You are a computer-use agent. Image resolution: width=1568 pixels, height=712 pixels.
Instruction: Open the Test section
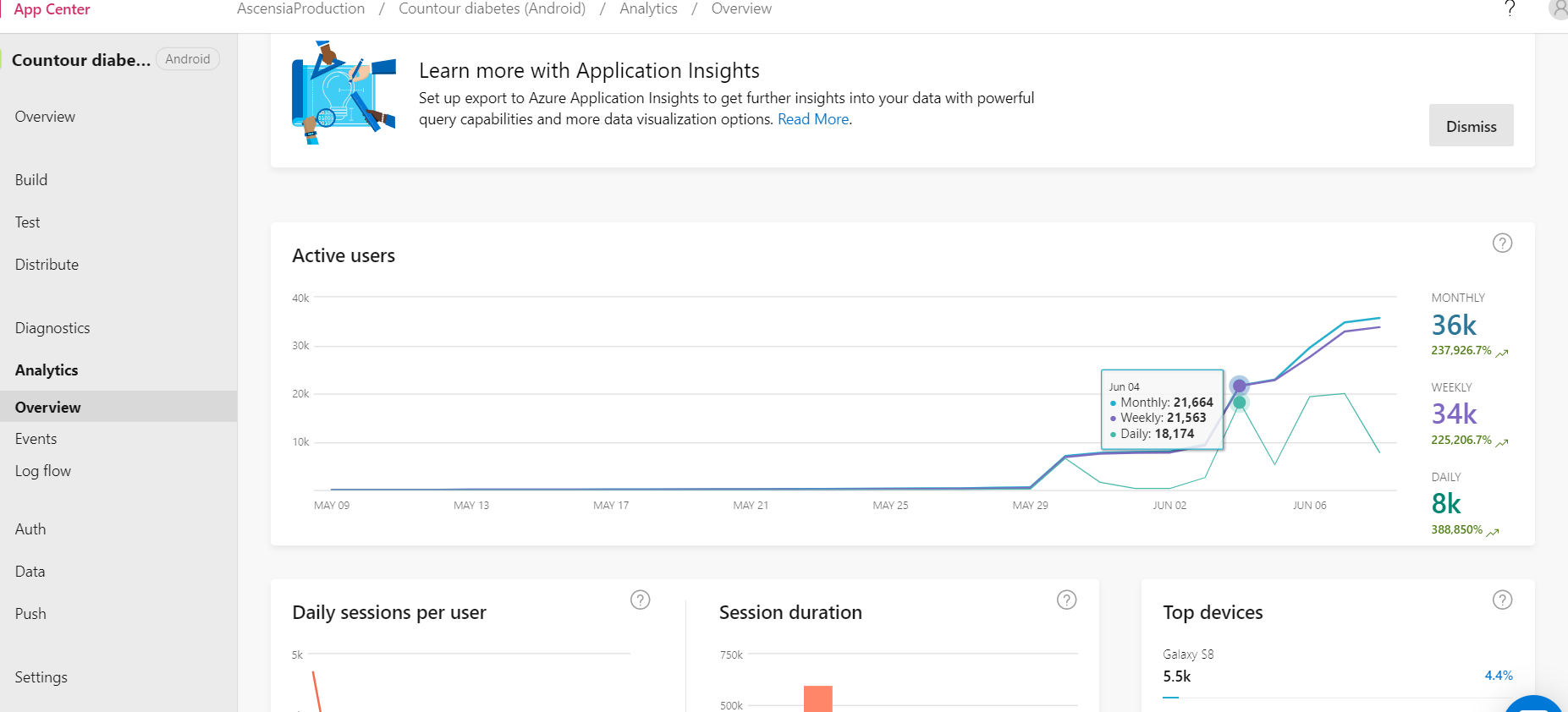tap(27, 222)
